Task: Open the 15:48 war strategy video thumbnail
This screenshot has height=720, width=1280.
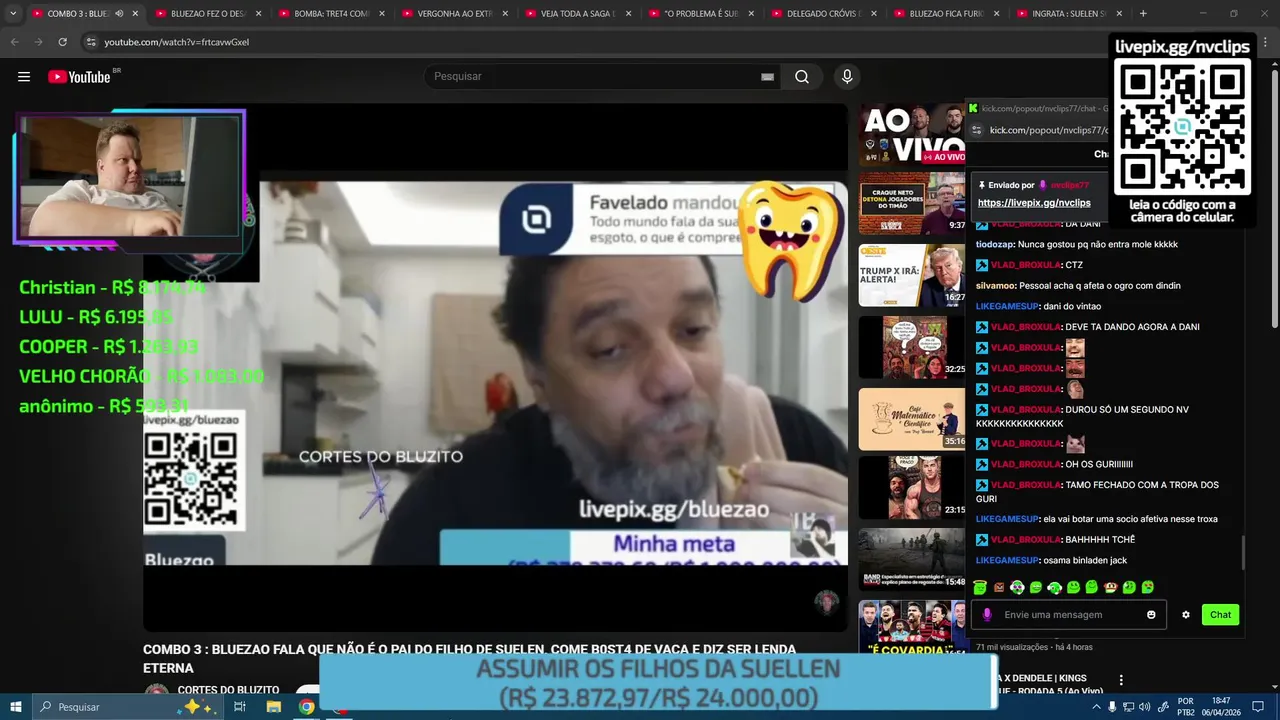Action: coord(912,559)
